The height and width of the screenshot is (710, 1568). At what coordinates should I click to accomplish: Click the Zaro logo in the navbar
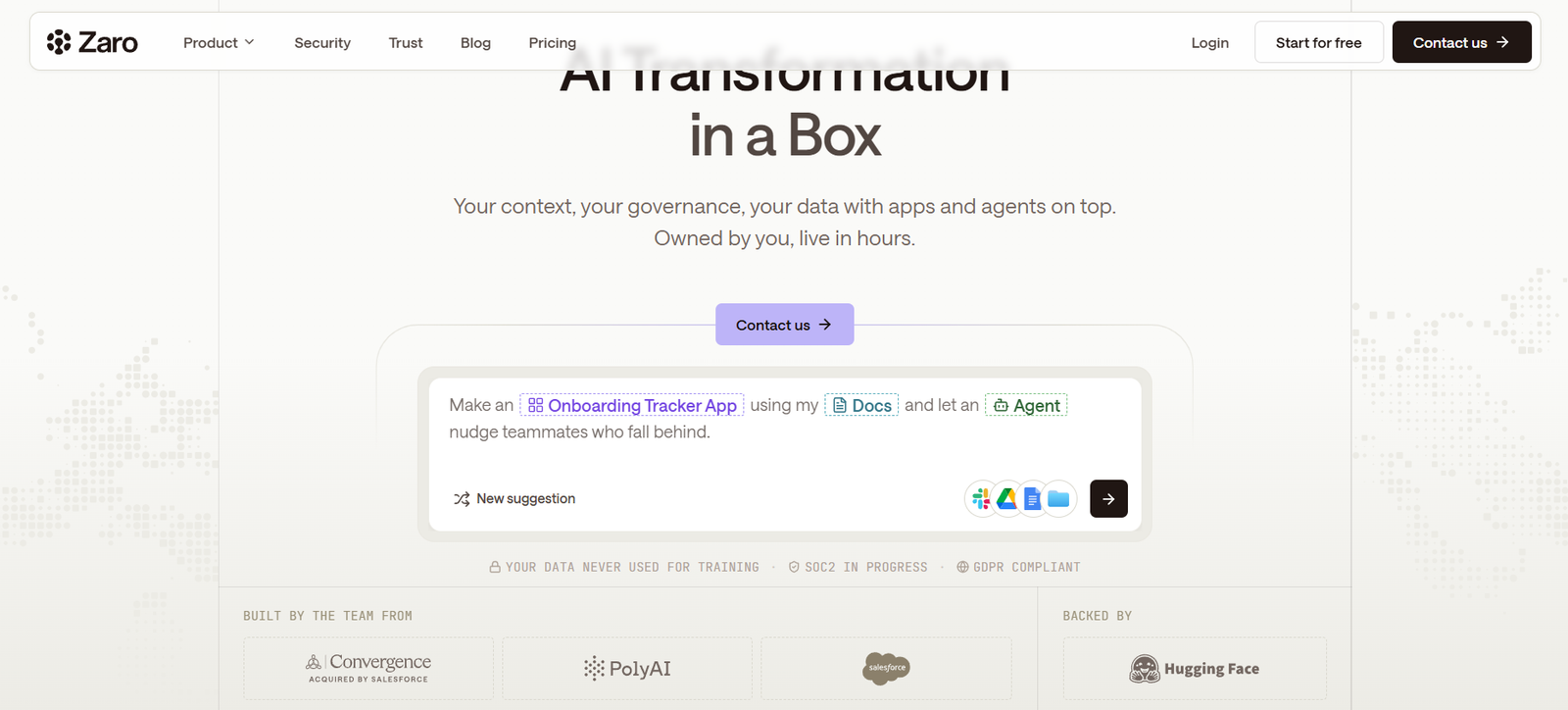(92, 42)
